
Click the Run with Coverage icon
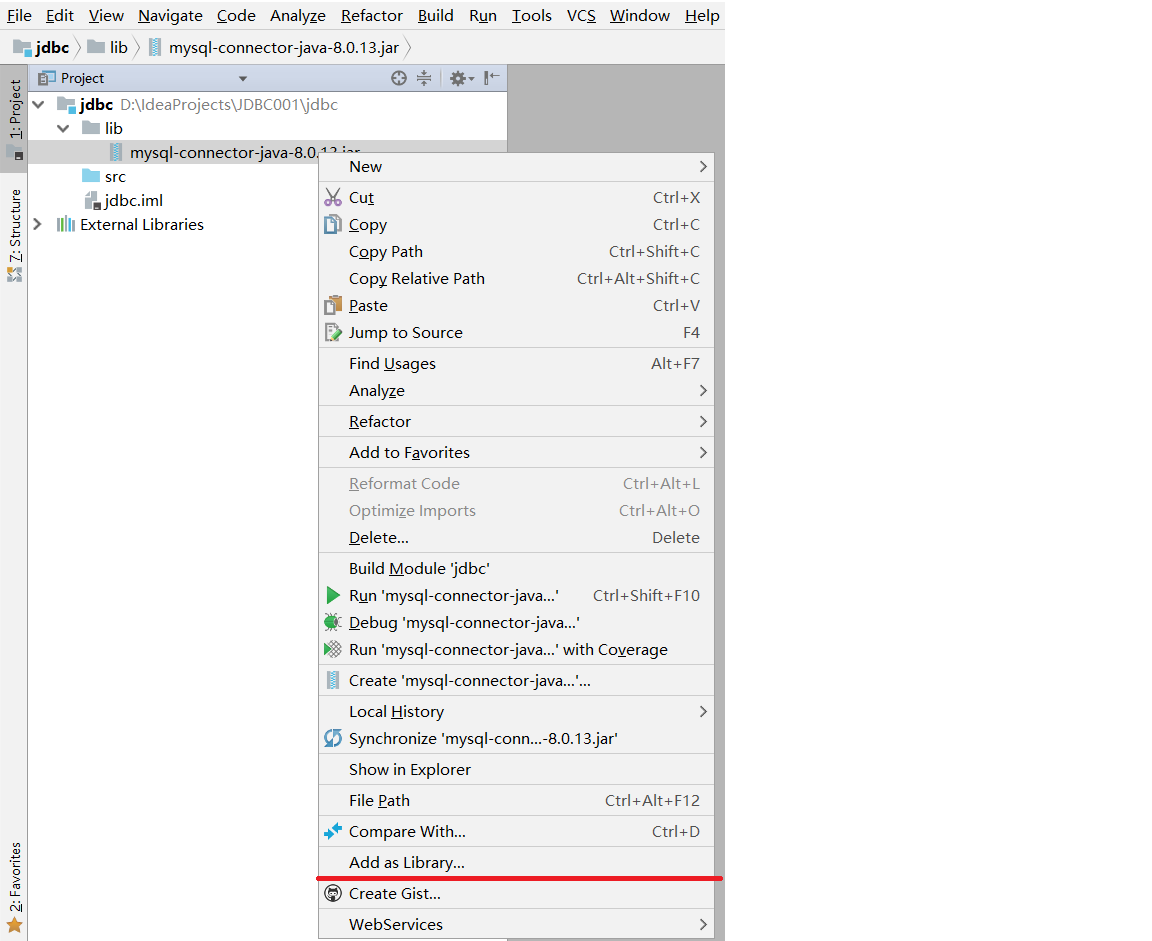click(333, 649)
